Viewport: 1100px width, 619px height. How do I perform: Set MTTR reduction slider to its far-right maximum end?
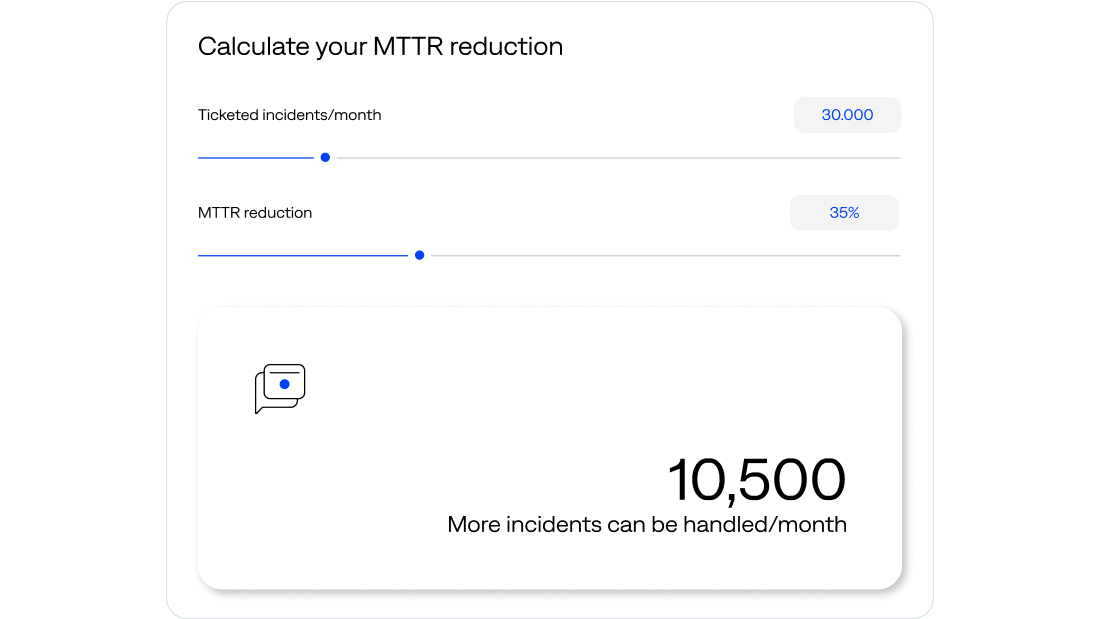898,255
